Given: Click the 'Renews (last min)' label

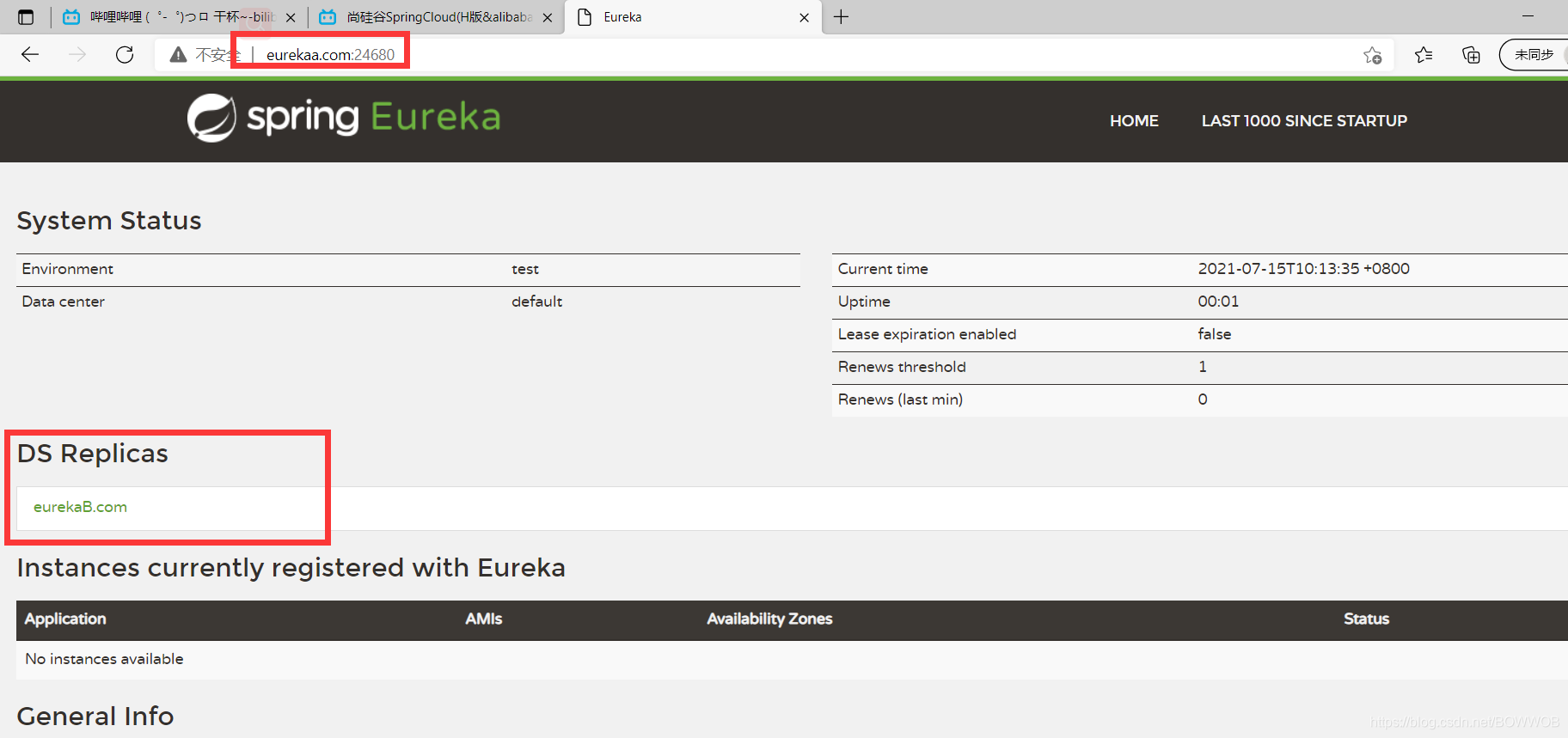Looking at the screenshot, I should [900, 399].
